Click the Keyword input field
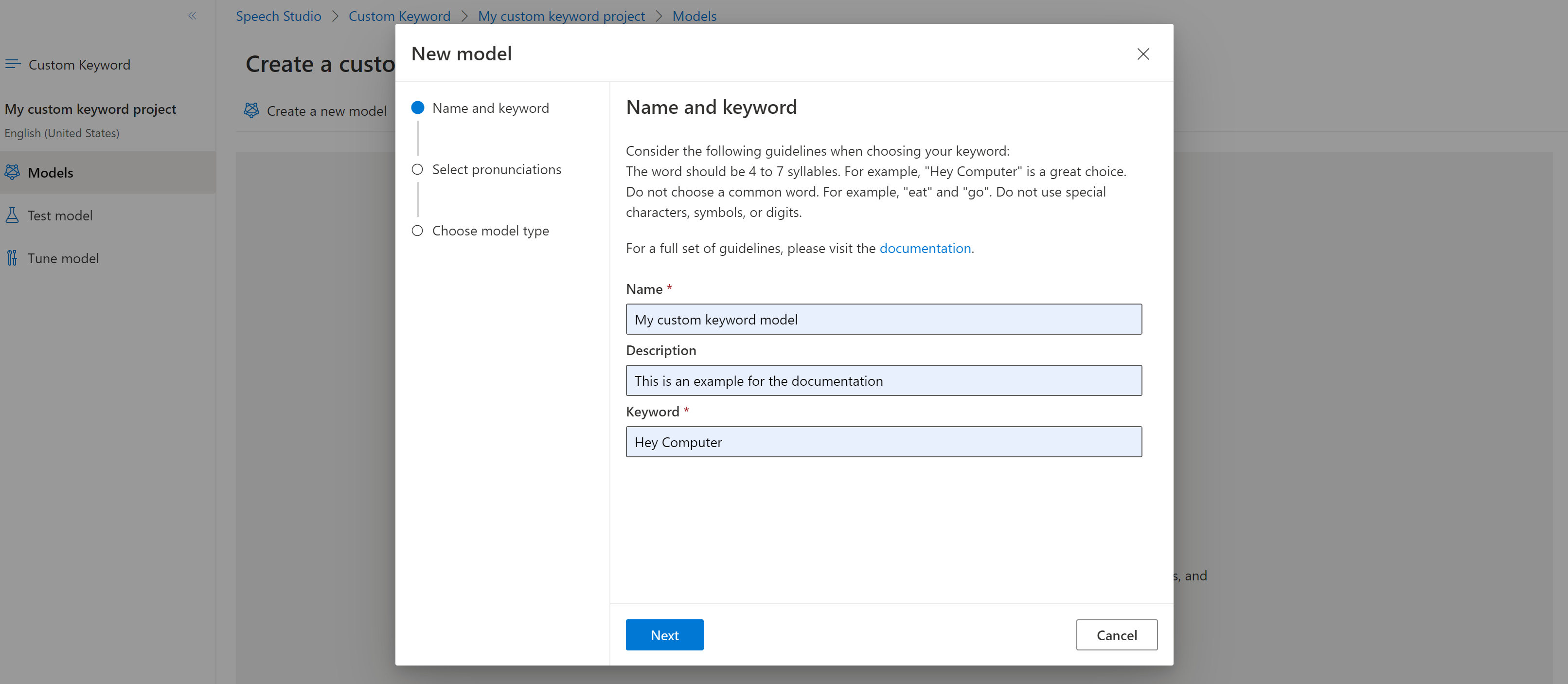Viewport: 1568px width, 684px height. tap(884, 441)
